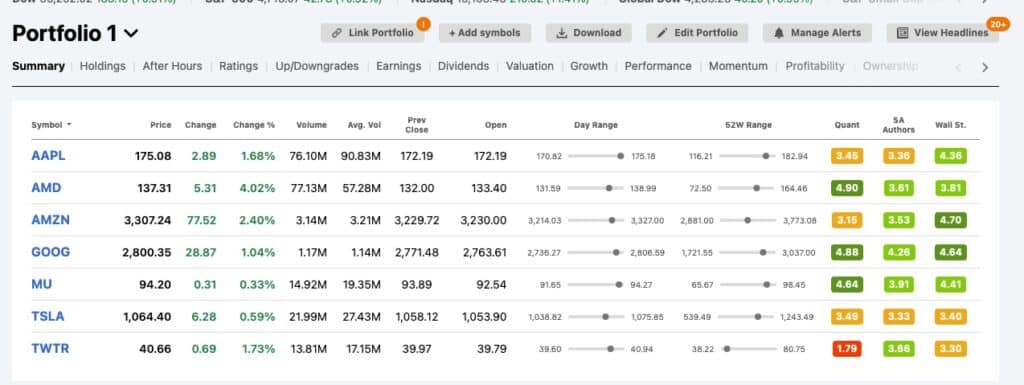Image resolution: width=1024 pixels, height=385 pixels.
Task: Click the TSLA Day Range slider
Action: tap(596, 316)
